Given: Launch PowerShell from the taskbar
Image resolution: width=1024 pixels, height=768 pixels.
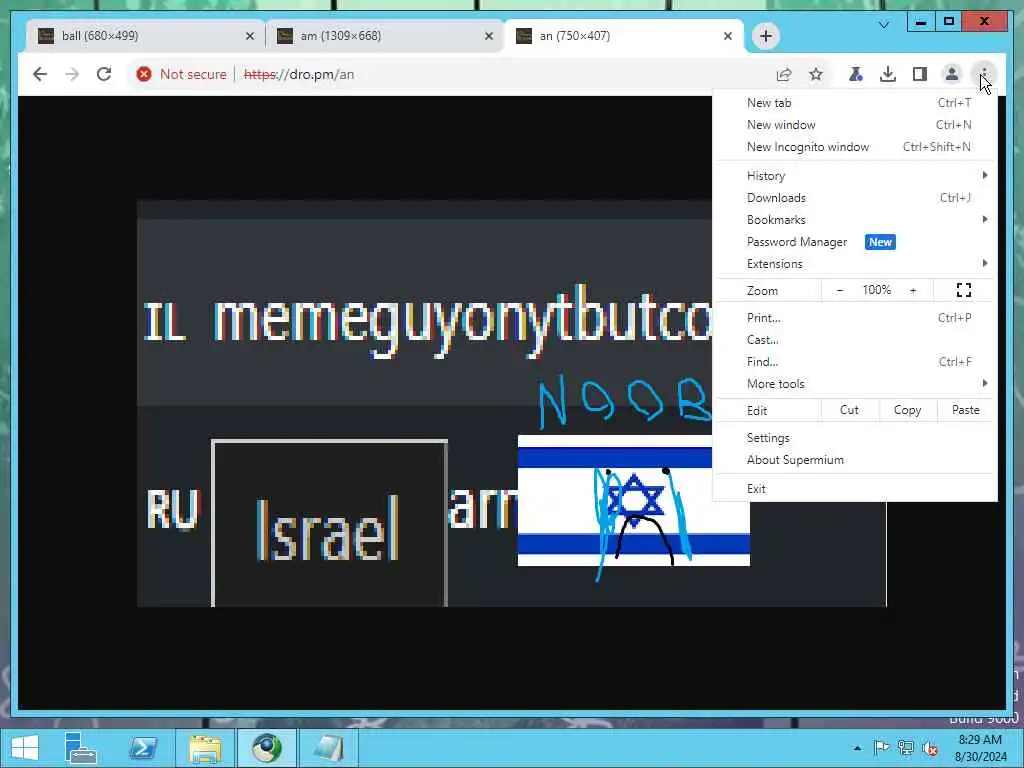Looking at the screenshot, I should click(143, 748).
